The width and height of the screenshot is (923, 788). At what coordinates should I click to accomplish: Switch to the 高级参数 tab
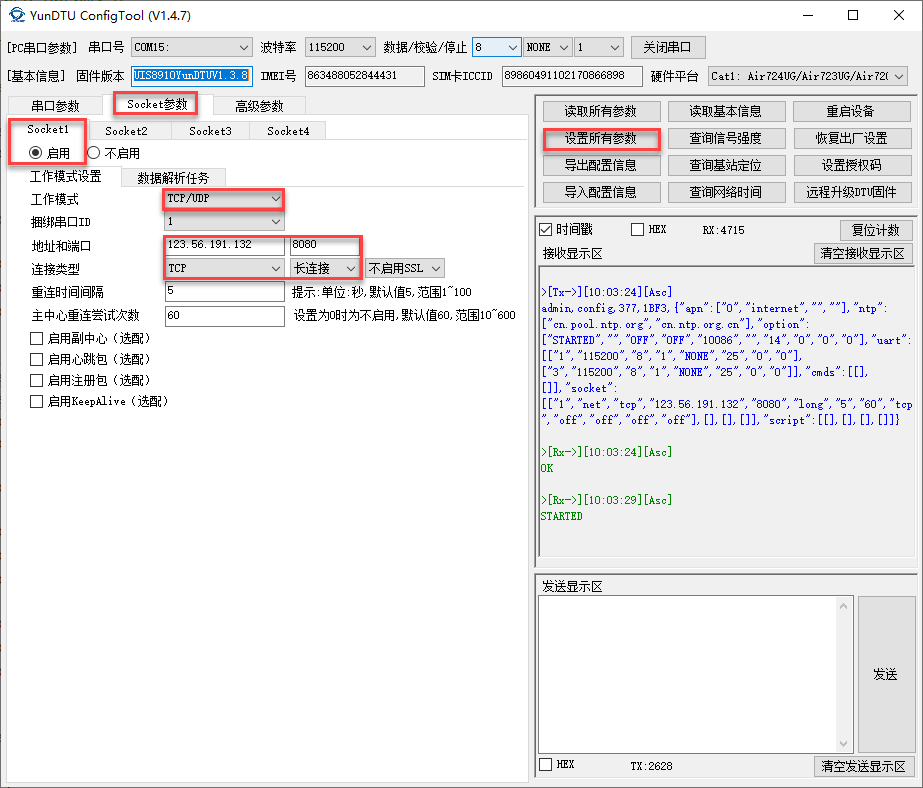click(x=259, y=106)
